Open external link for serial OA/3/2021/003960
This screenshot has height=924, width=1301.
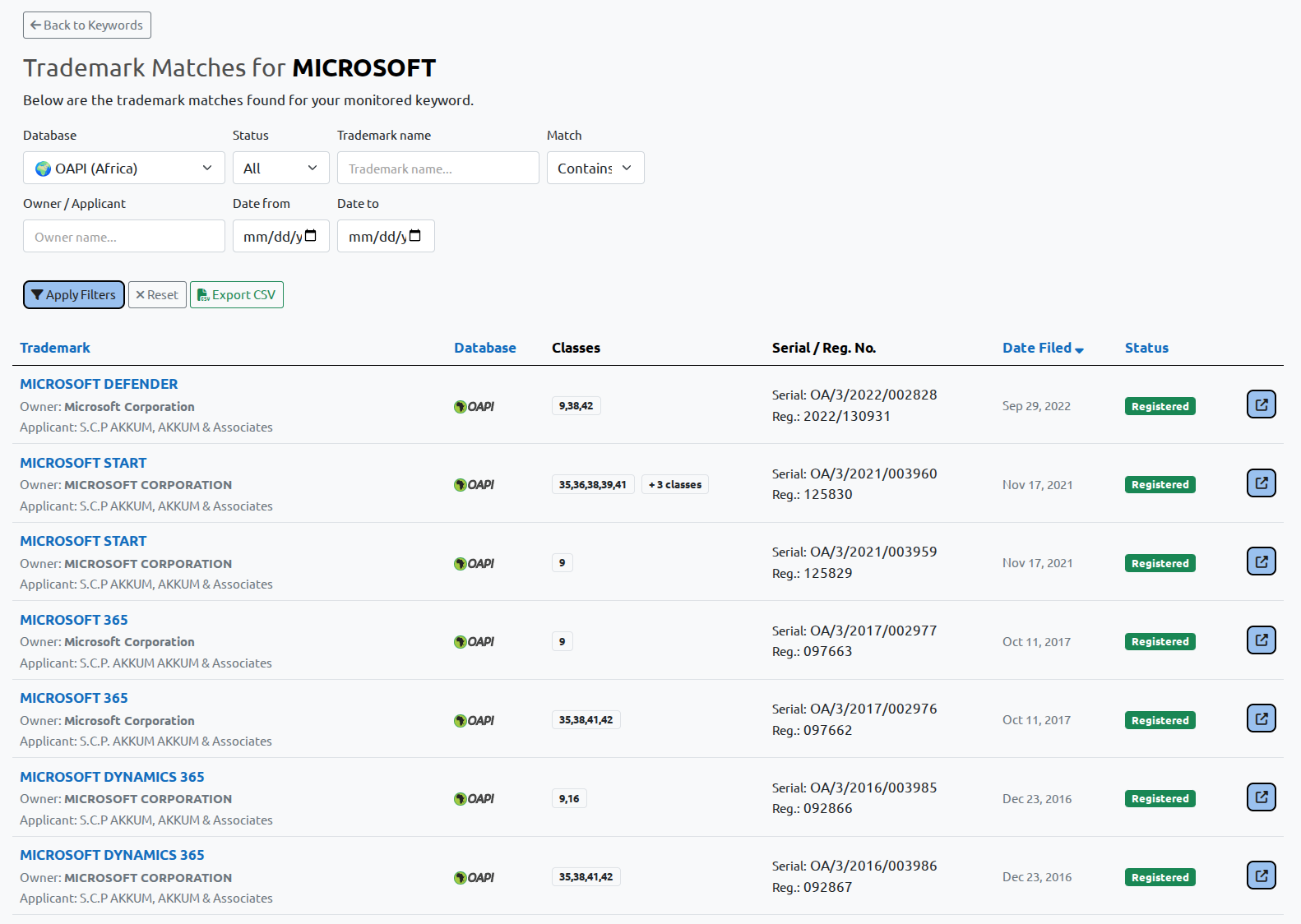(1261, 483)
